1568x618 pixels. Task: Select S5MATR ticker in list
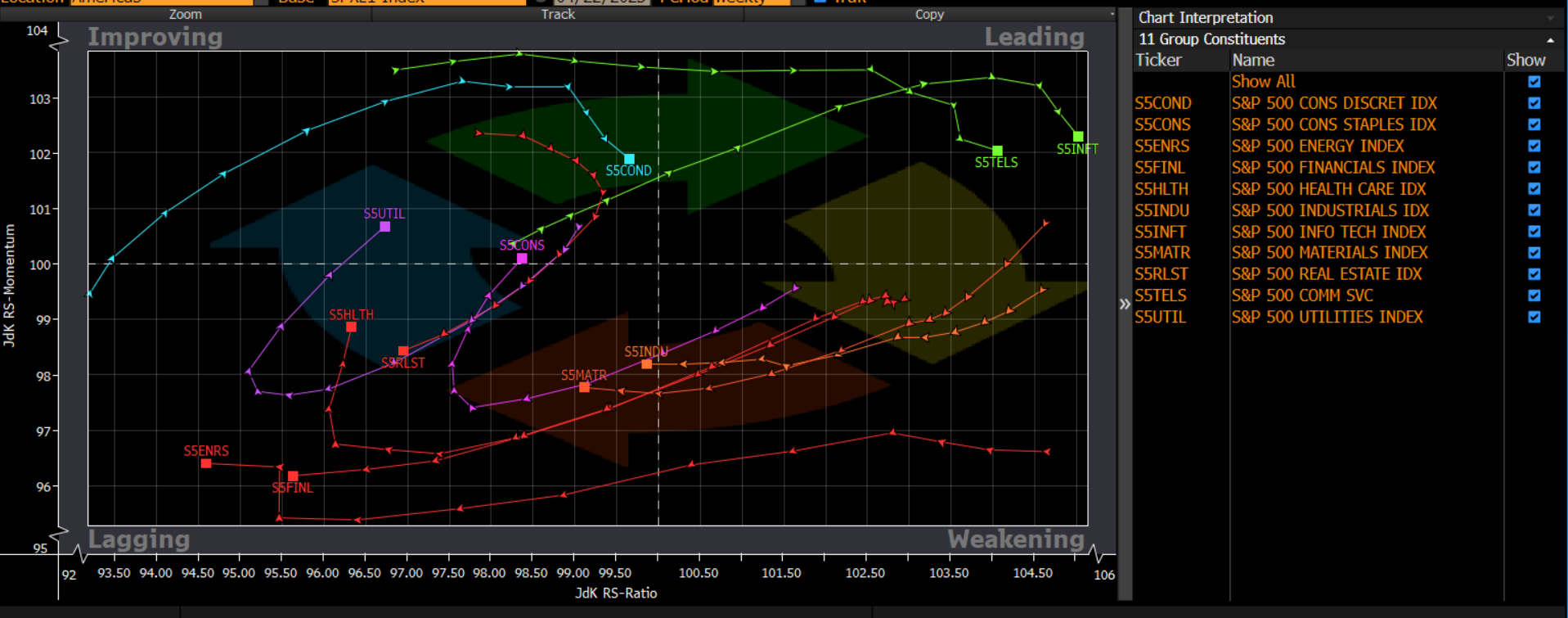[1162, 253]
